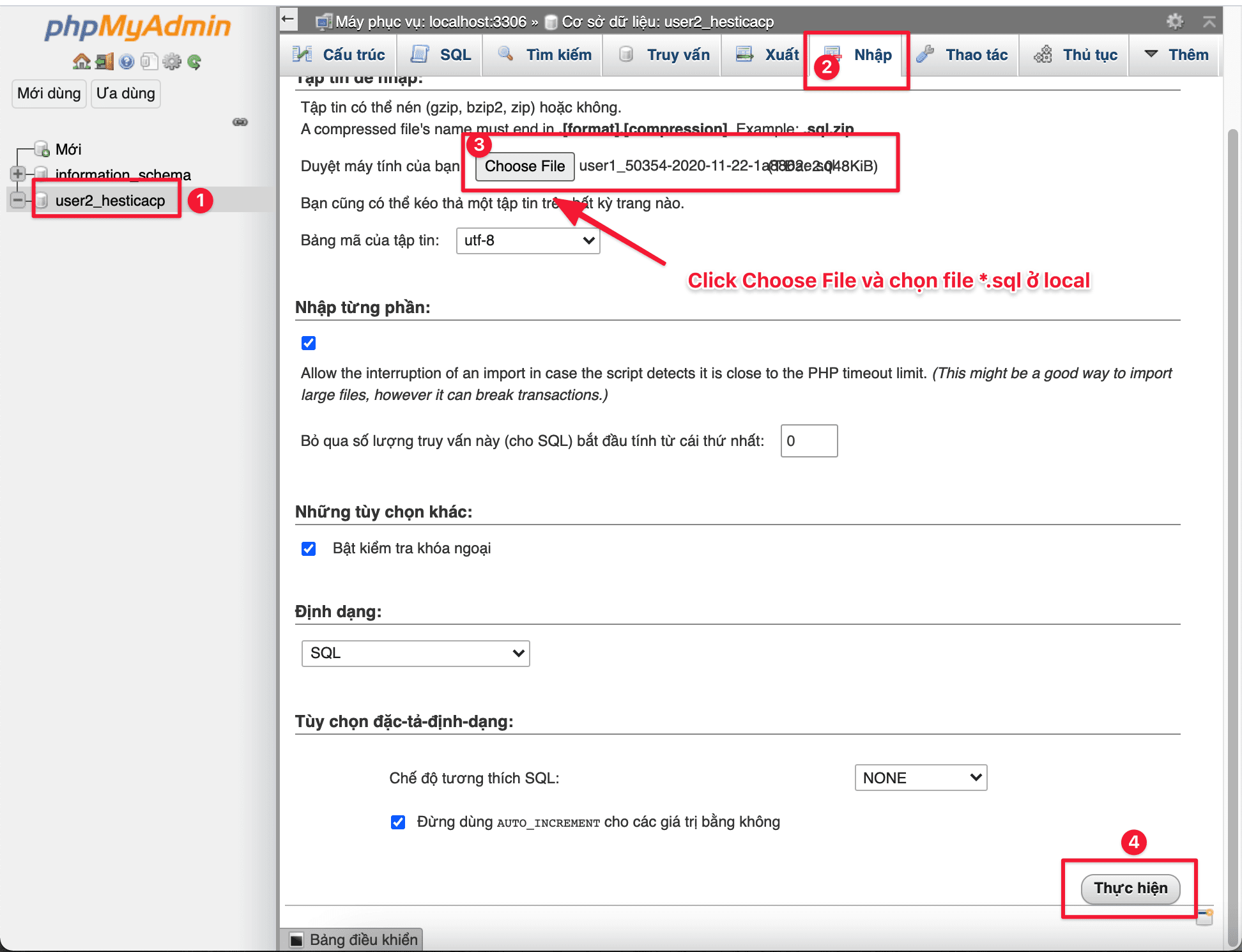Click the Home house icon
Screen dimensions: 1242x952
[81, 61]
